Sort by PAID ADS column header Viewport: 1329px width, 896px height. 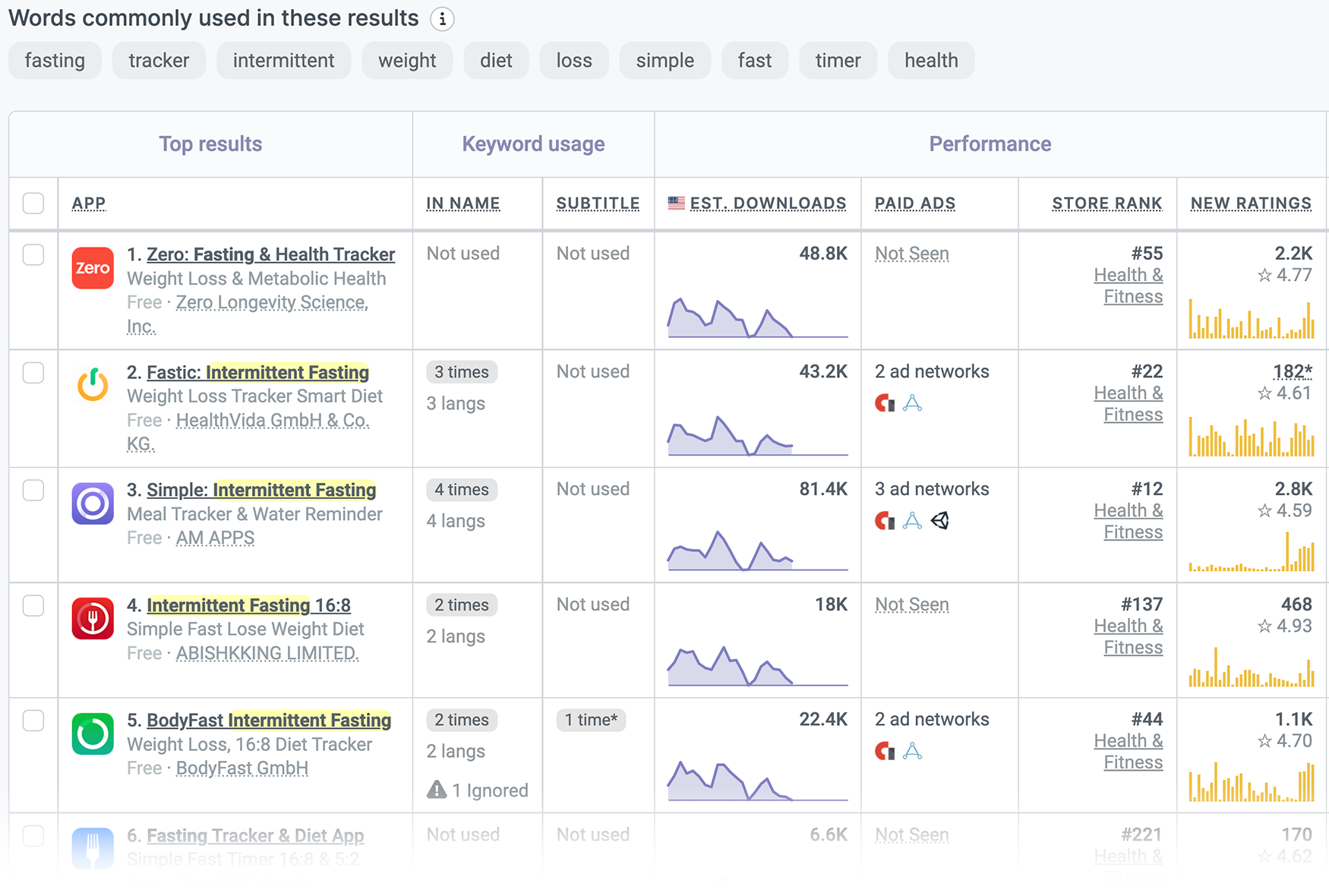[915, 203]
